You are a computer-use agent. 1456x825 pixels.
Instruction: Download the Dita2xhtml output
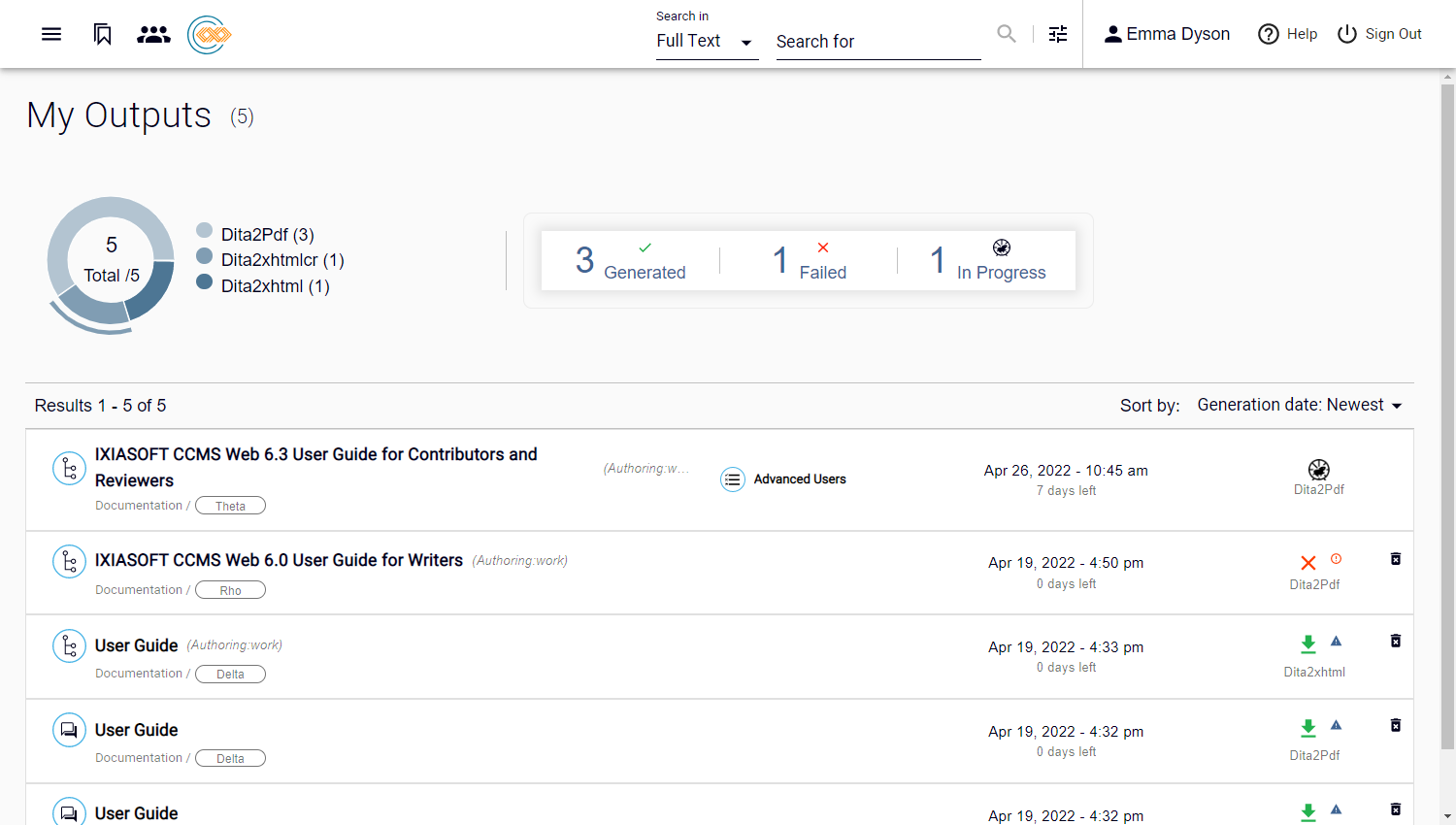point(1308,644)
